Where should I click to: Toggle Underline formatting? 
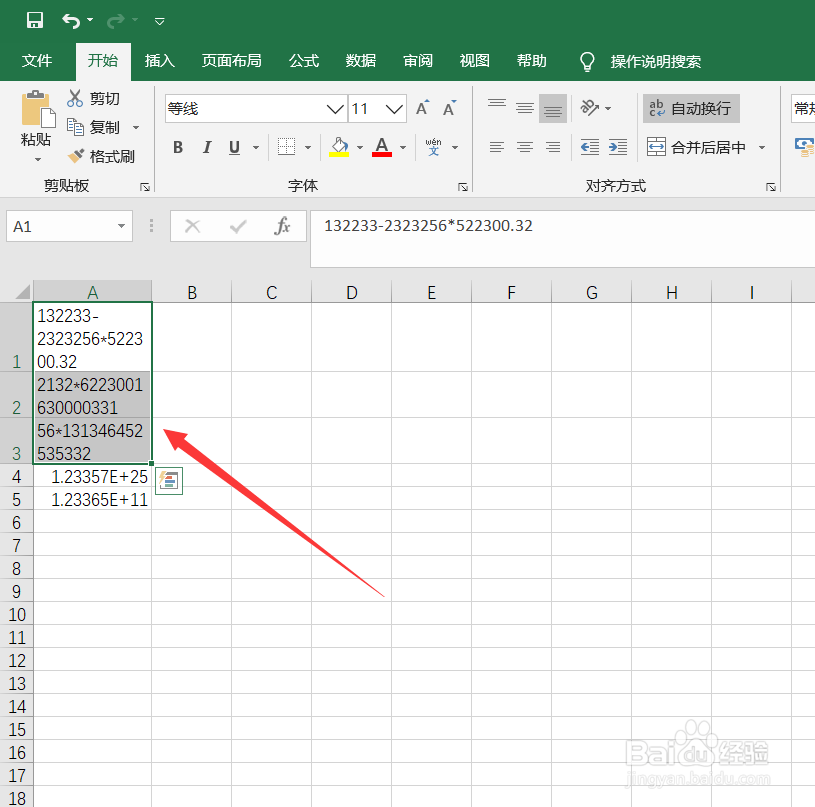234,148
